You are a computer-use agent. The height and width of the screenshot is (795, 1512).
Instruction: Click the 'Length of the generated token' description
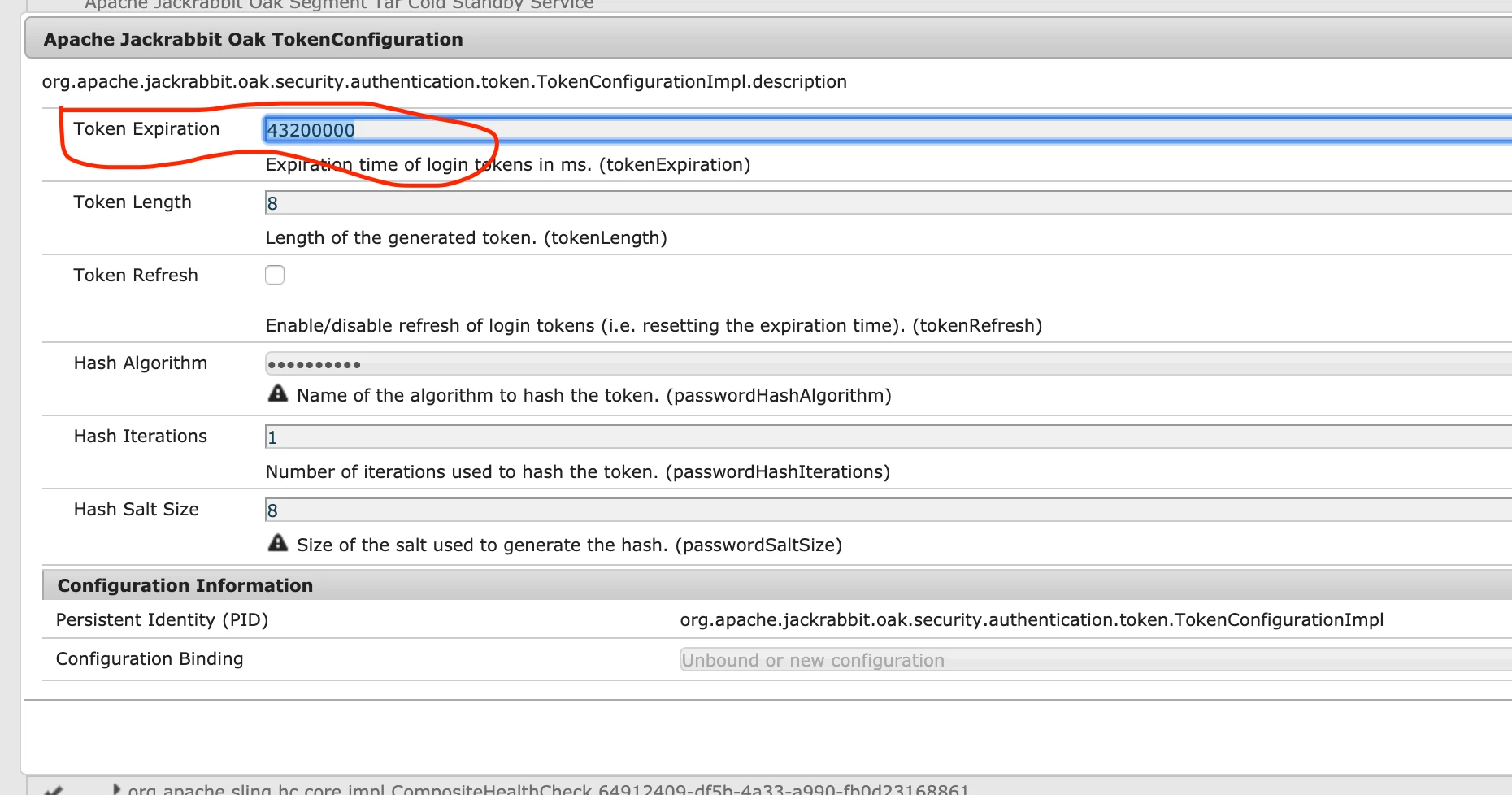467,238
